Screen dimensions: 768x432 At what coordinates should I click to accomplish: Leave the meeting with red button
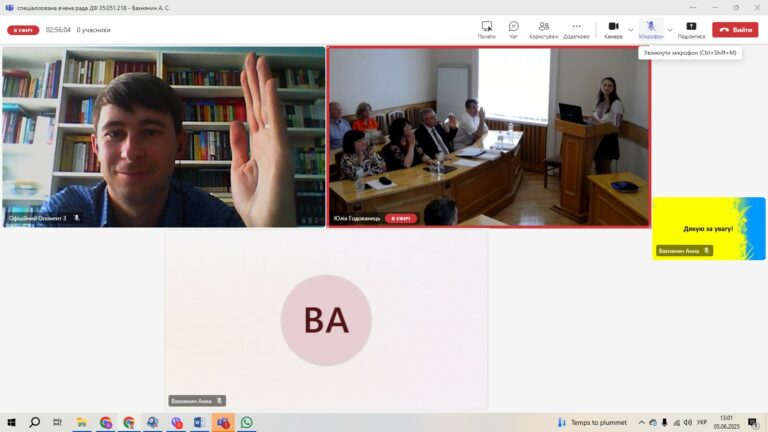point(735,30)
